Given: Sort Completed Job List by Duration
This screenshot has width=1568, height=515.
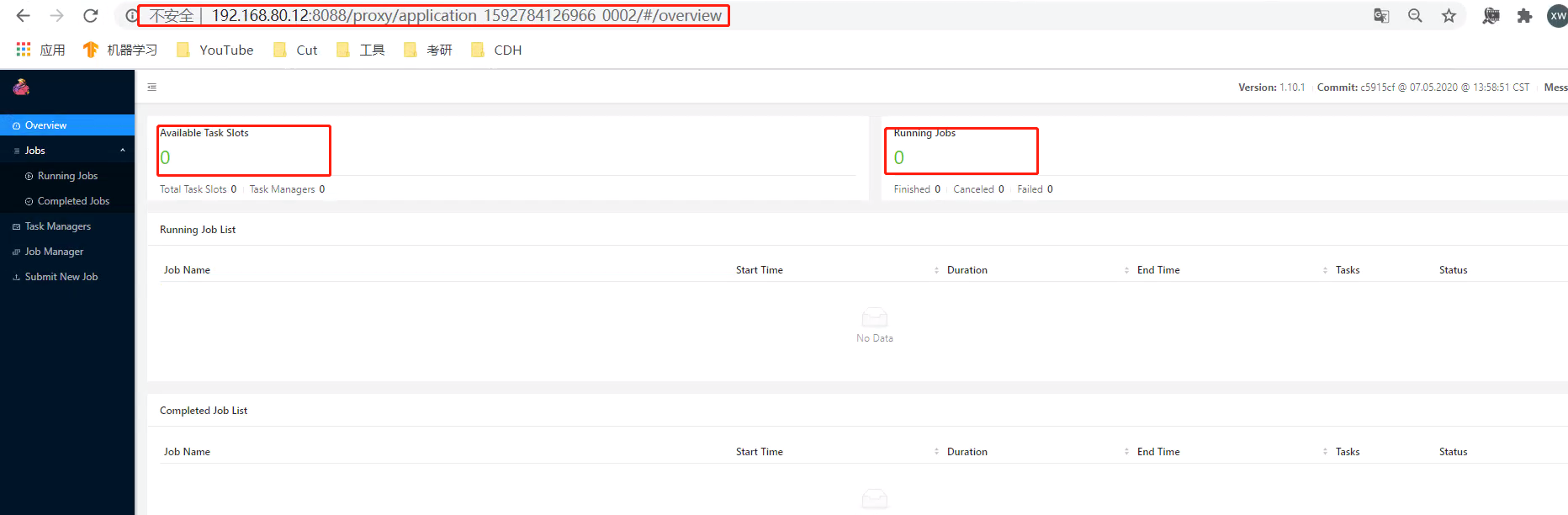Looking at the screenshot, I should 1126,452.
